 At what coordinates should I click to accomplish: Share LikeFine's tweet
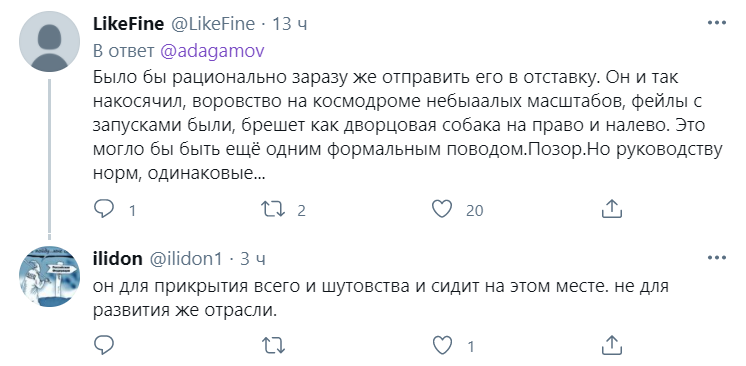(612, 208)
